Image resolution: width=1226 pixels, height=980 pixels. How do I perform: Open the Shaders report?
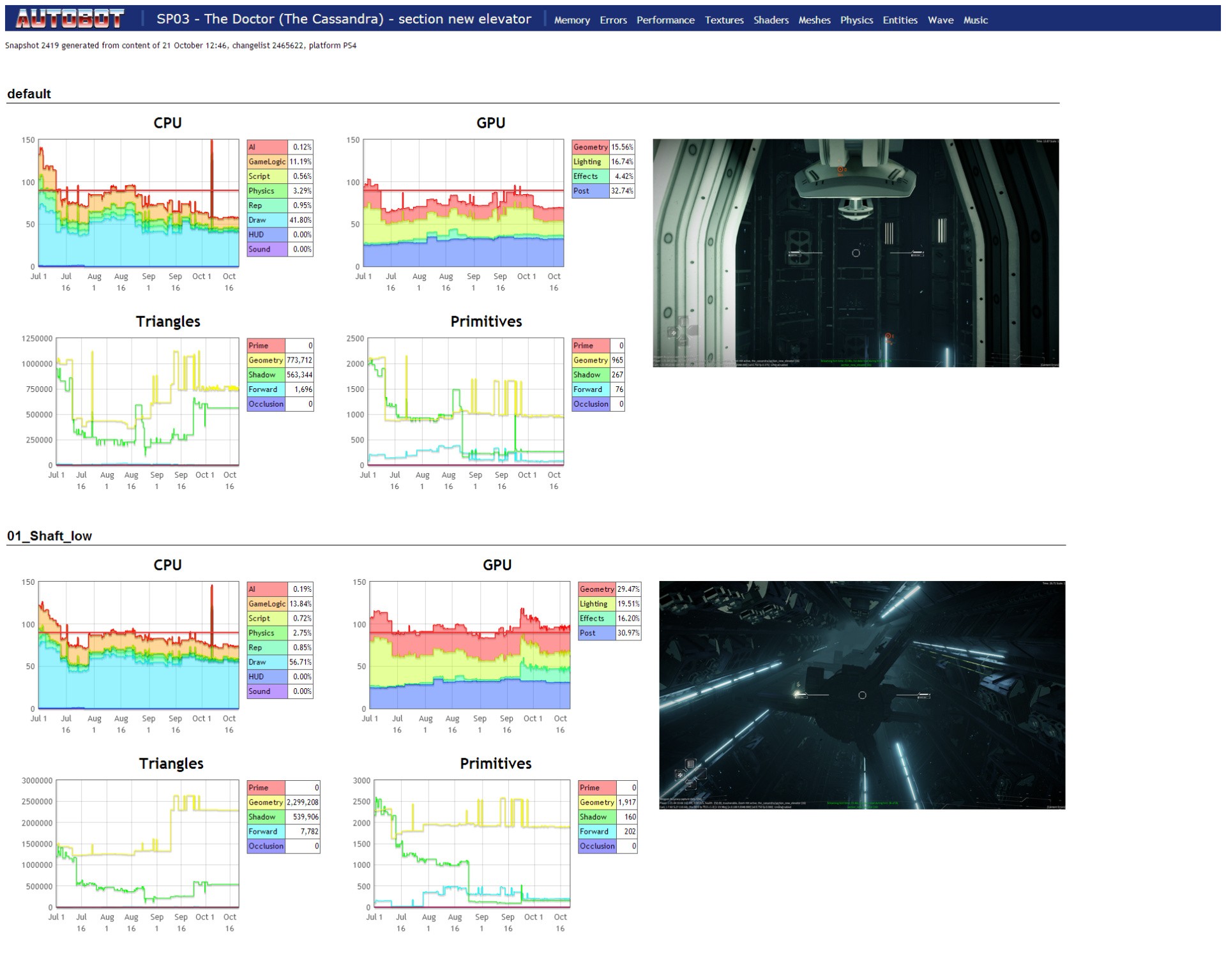pos(771,20)
